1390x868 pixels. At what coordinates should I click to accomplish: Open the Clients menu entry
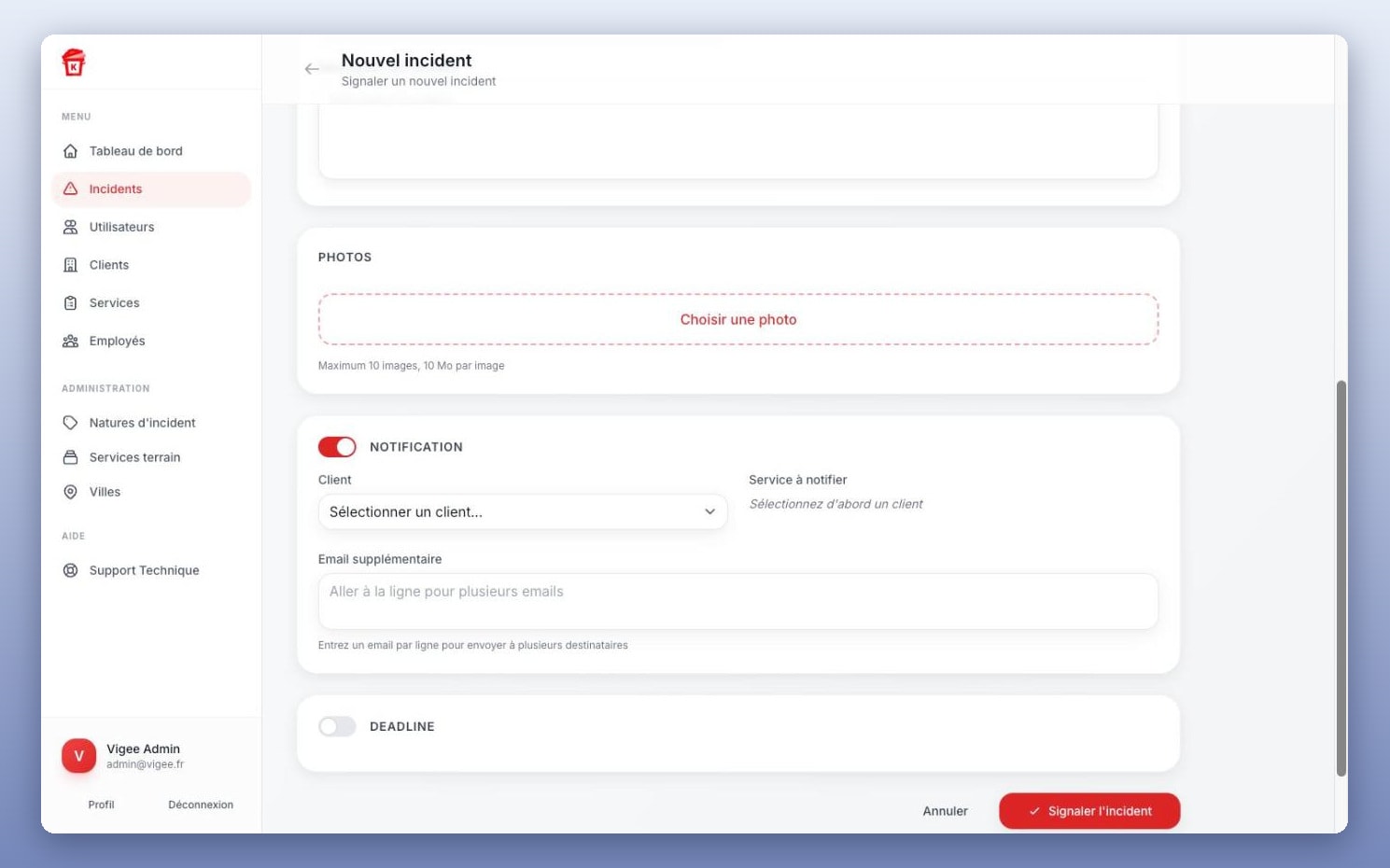coord(151,265)
